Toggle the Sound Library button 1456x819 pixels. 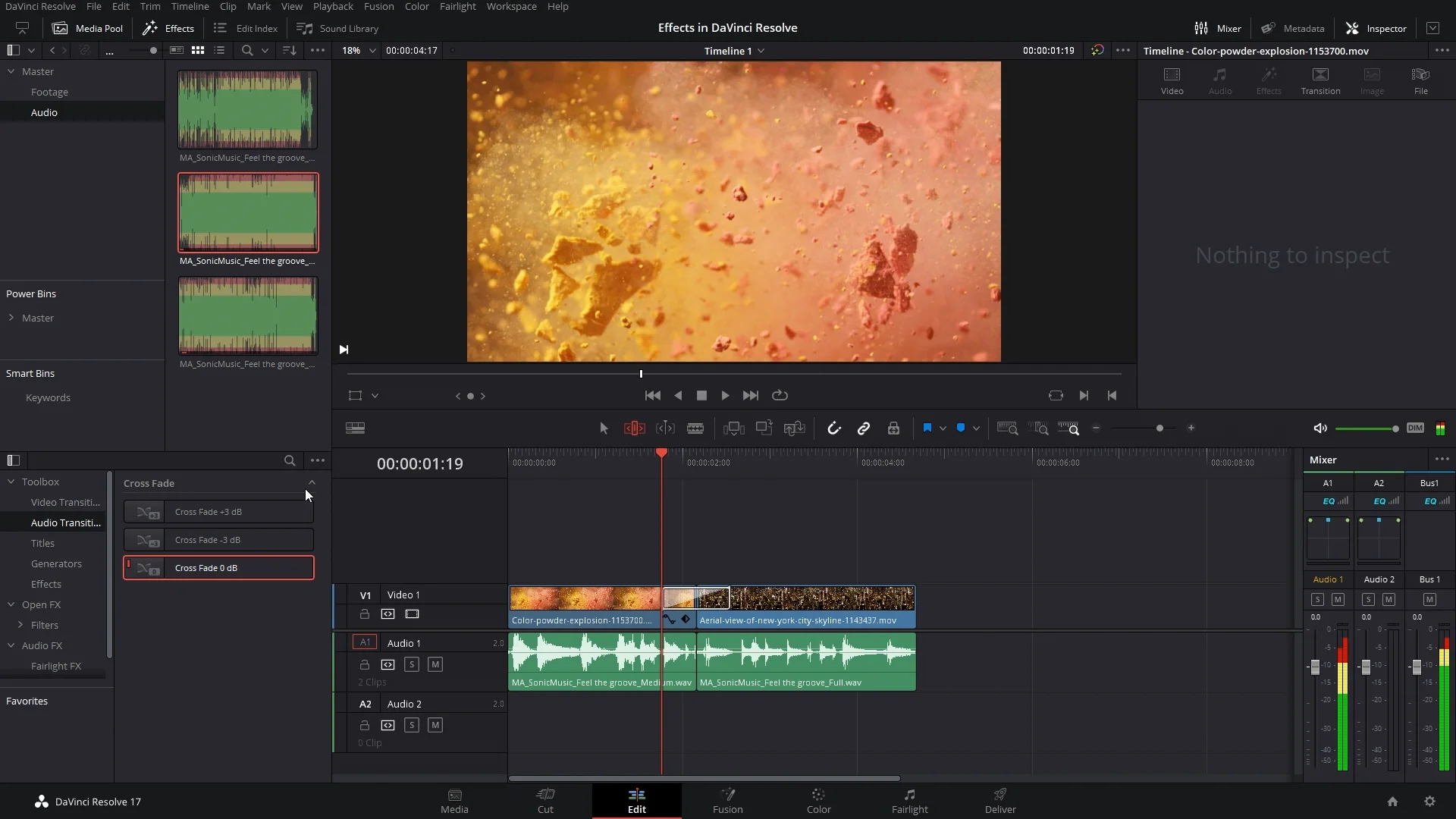click(337, 28)
